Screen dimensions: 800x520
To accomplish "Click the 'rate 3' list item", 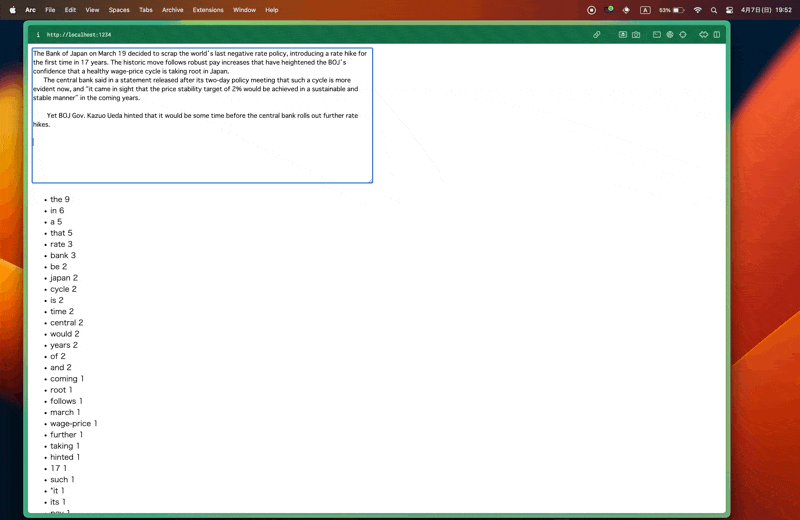I will 61,244.
